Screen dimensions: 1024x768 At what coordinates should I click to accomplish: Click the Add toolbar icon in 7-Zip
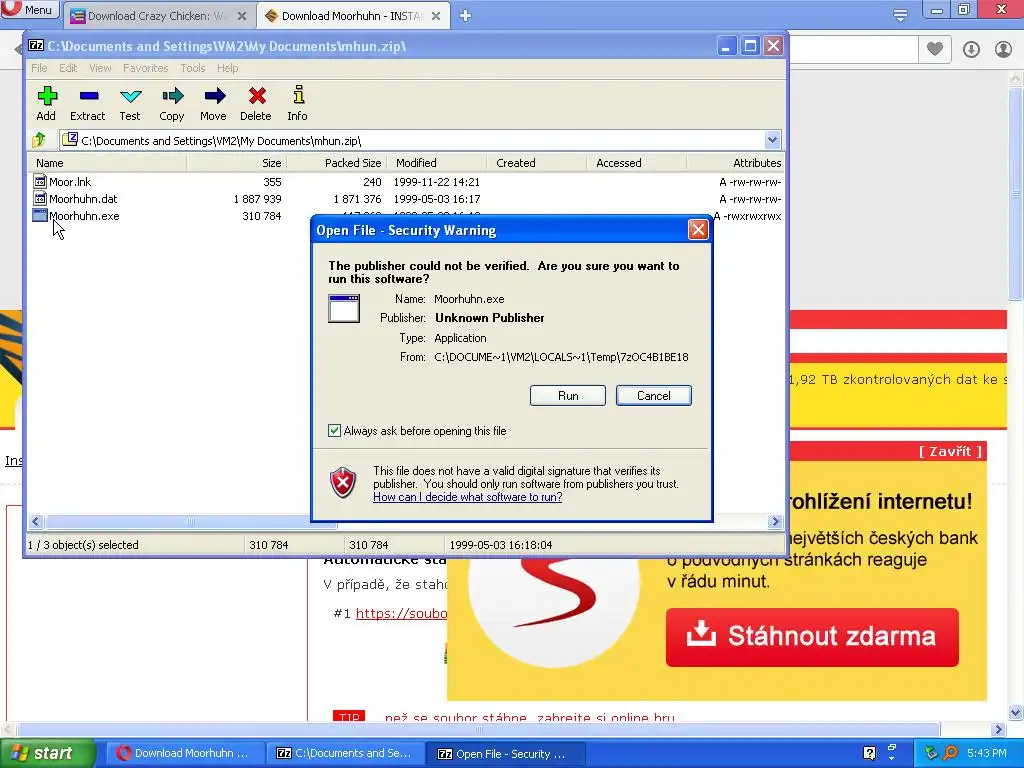coord(46,97)
